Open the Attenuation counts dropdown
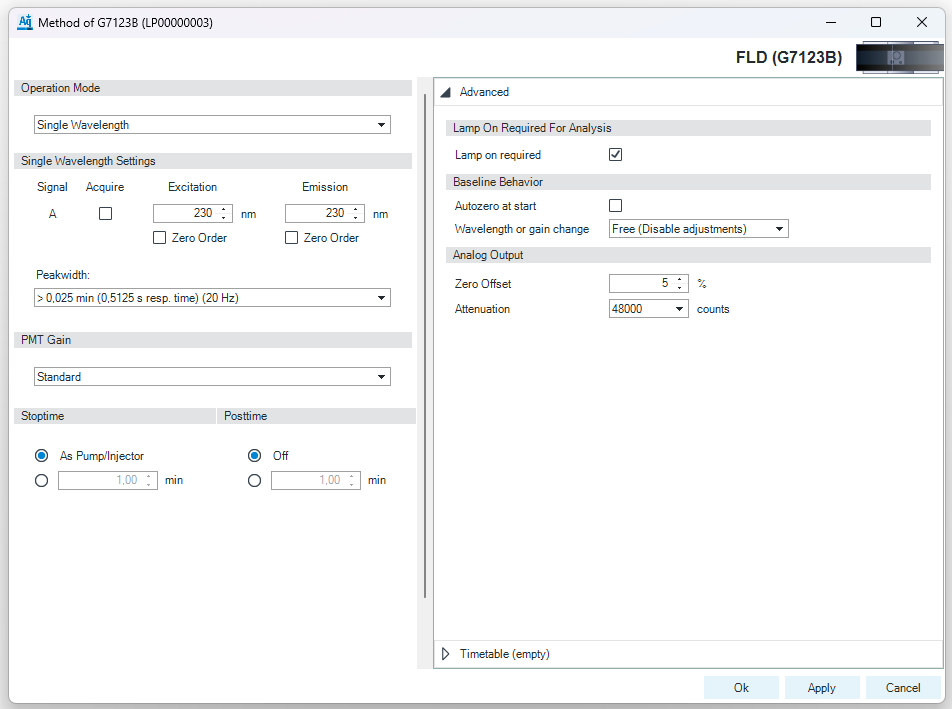 click(x=679, y=309)
